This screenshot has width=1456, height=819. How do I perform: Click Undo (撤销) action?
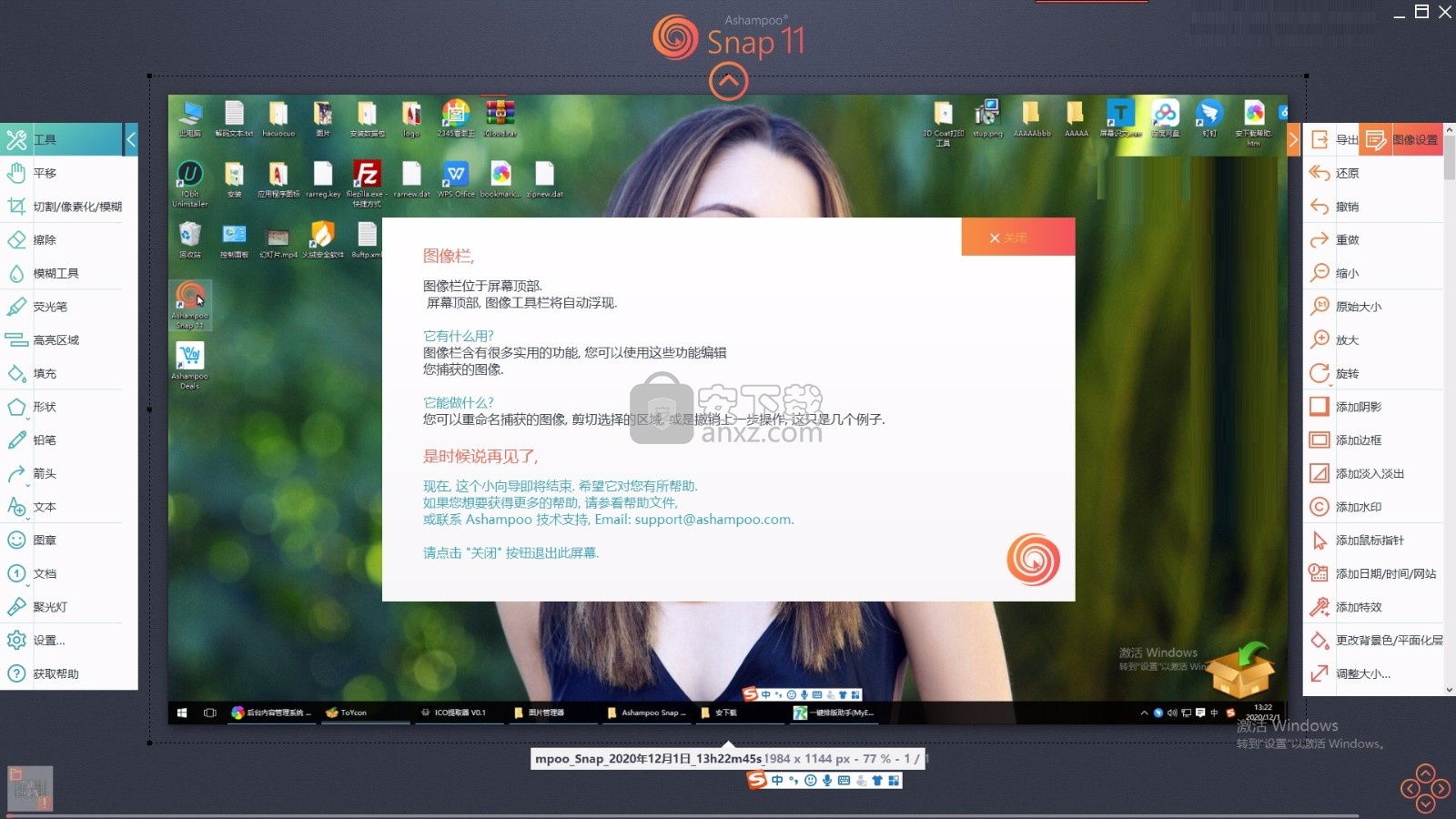tap(1373, 207)
